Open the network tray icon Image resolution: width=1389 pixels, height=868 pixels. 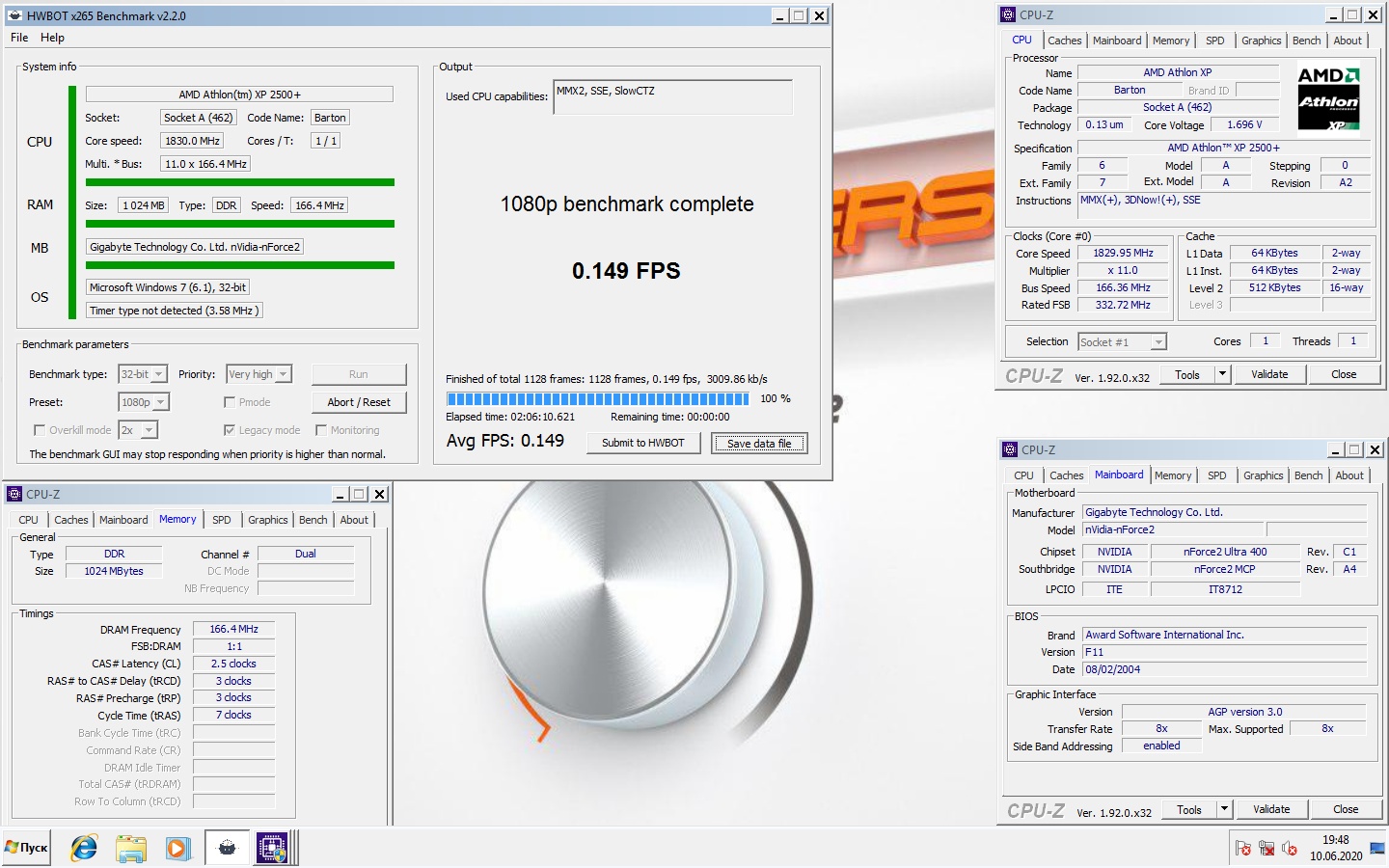[1266, 849]
